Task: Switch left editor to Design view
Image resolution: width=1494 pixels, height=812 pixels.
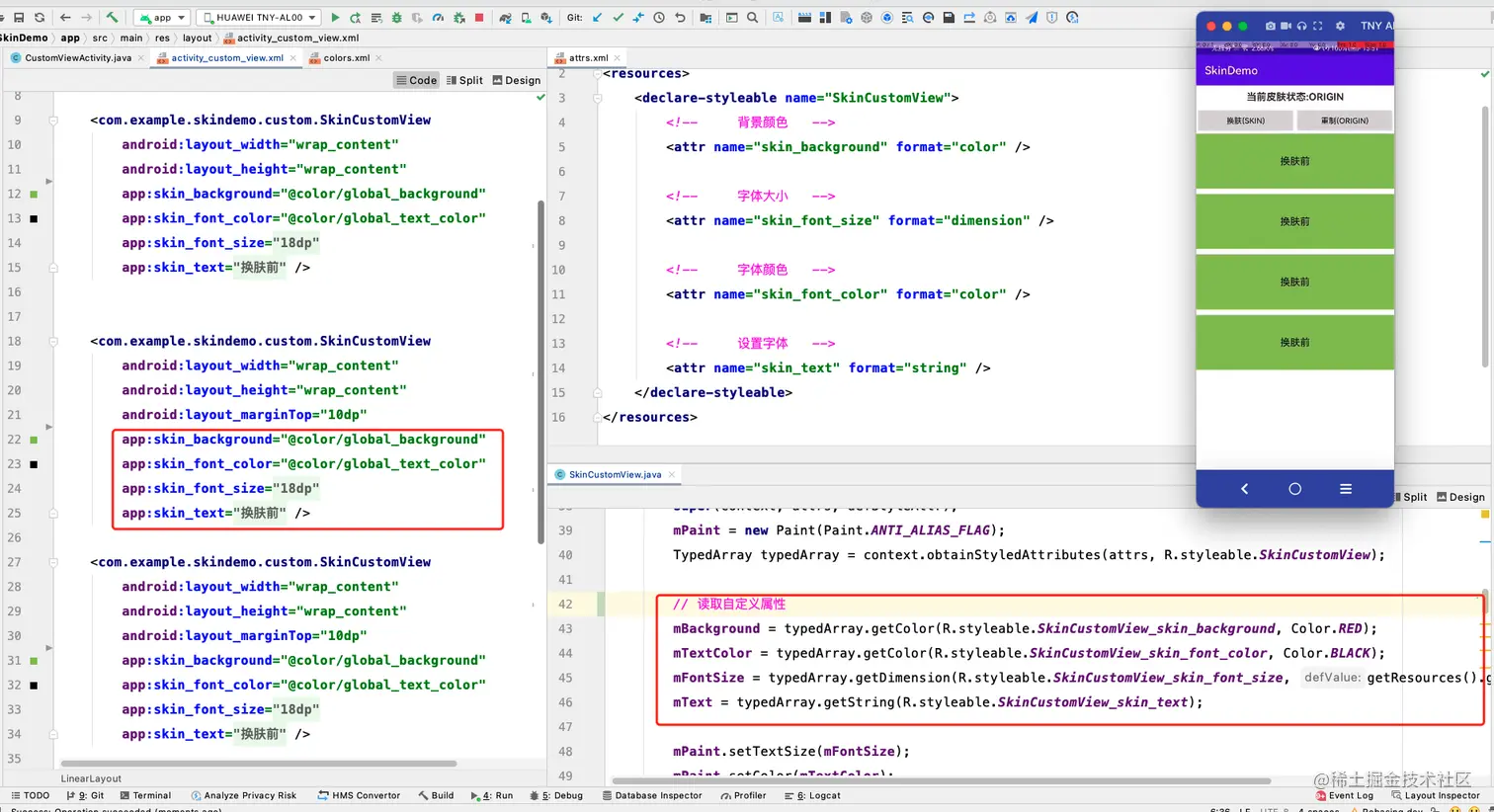Action: point(517,81)
